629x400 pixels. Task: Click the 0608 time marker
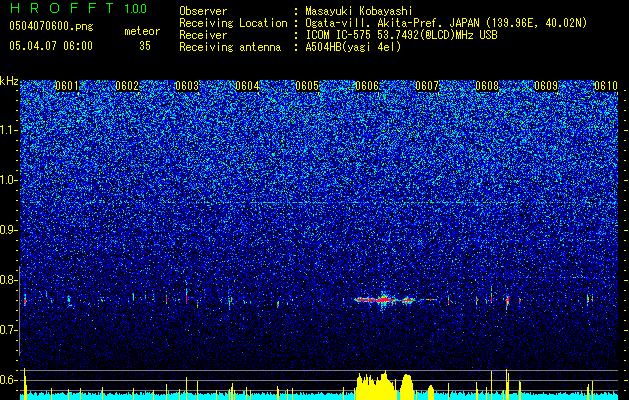(487, 86)
